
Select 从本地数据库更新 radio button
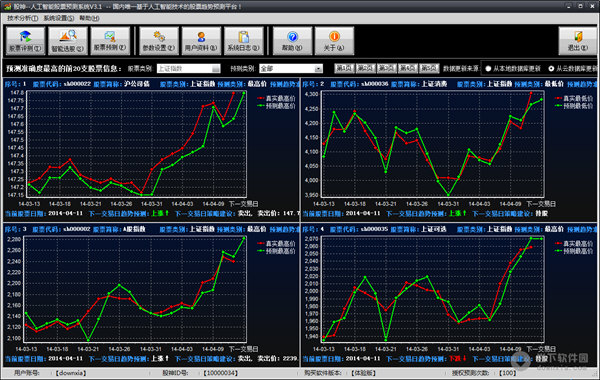[488, 68]
